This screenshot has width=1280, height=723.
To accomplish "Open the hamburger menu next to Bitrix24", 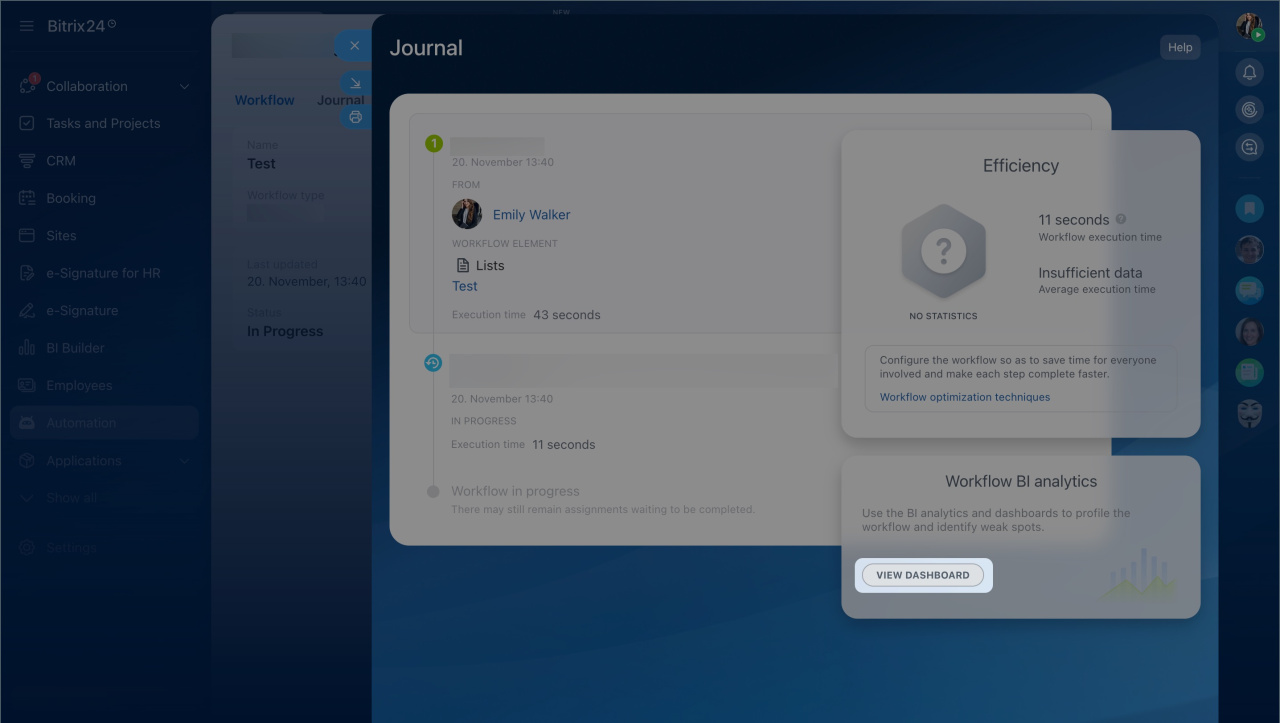I will tap(26, 26).
